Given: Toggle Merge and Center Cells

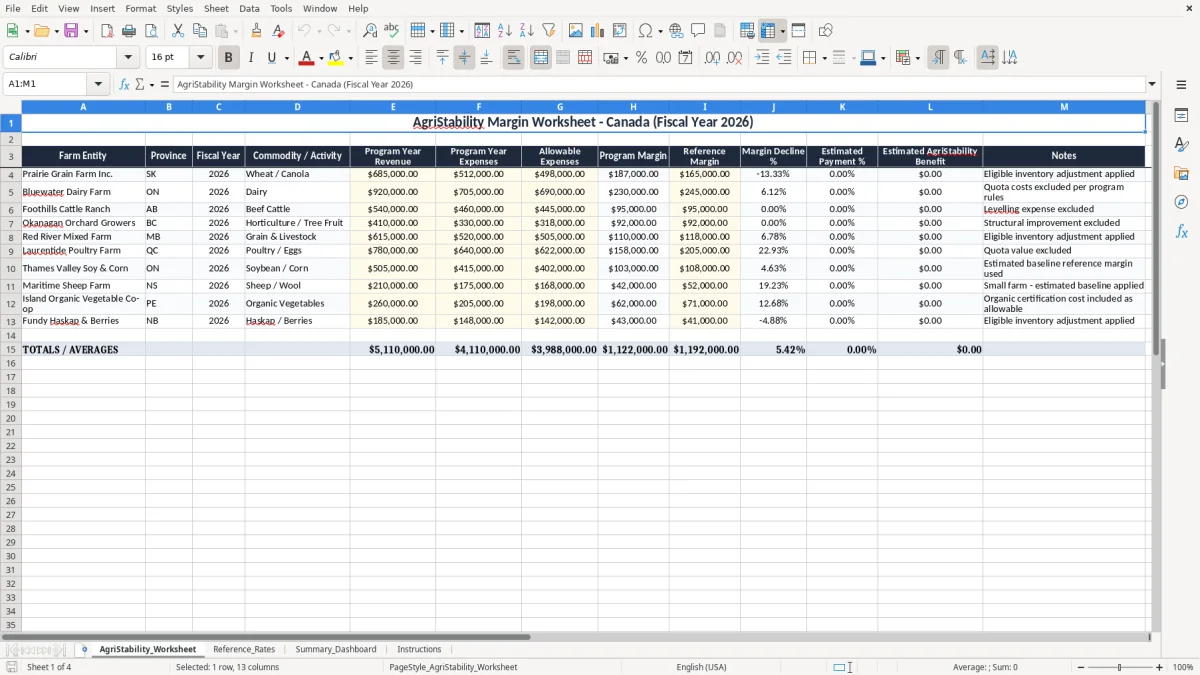Looking at the screenshot, I should pos(540,57).
